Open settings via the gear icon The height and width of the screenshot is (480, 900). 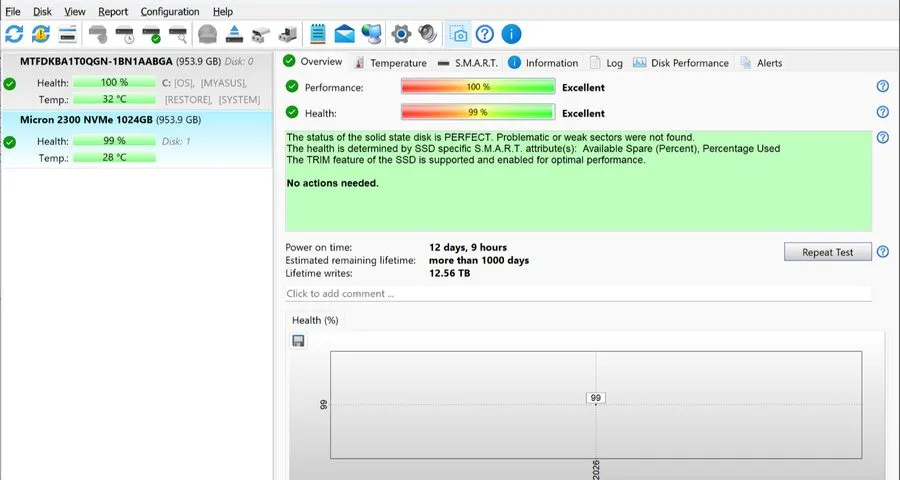(401, 34)
